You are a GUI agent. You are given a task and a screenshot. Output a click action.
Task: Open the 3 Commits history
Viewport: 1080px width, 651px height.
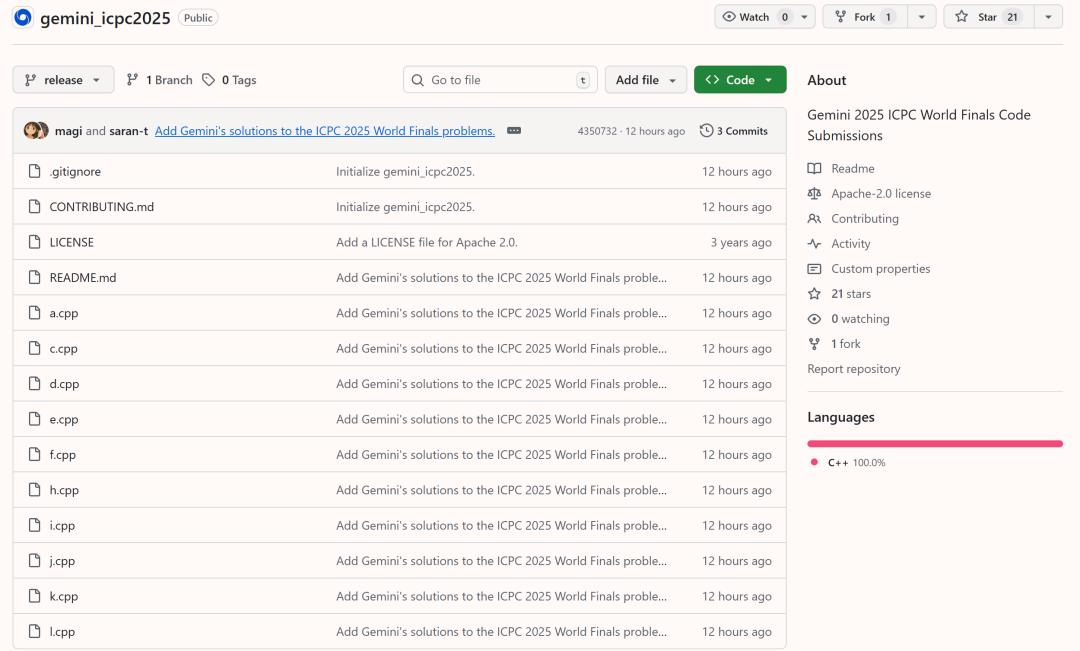tap(734, 131)
